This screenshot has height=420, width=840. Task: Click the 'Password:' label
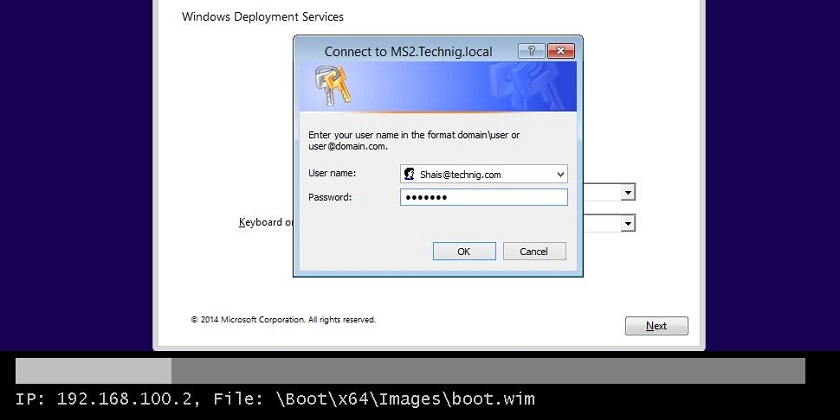point(330,197)
